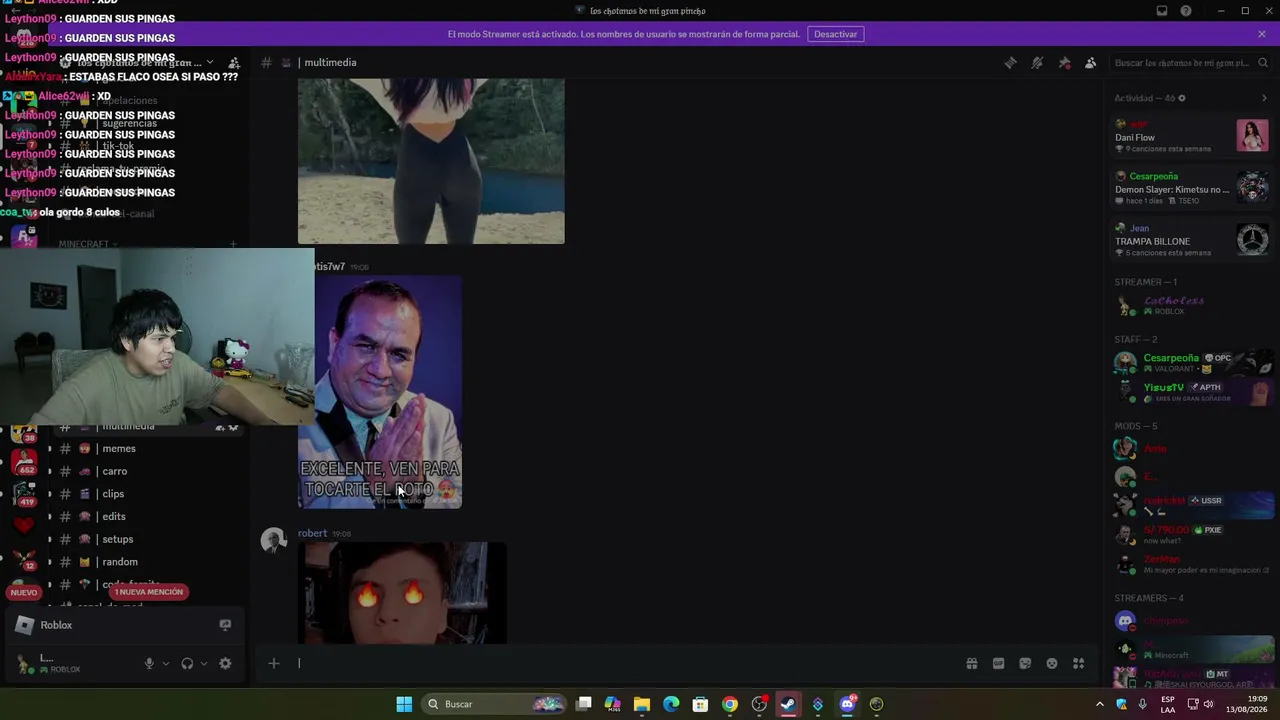Open server with 12 notifications badge

pos(24,559)
